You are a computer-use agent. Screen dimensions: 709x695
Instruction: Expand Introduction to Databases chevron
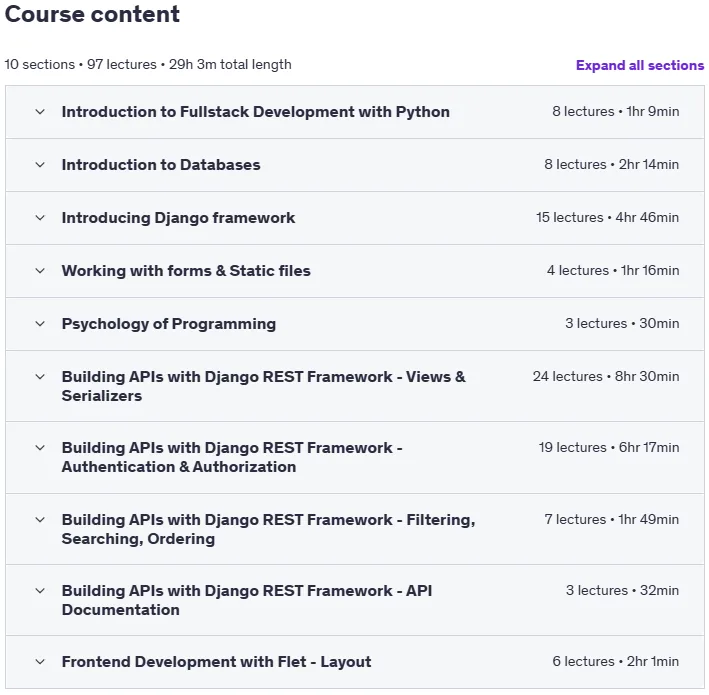pyautogui.click(x=40, y=165)
